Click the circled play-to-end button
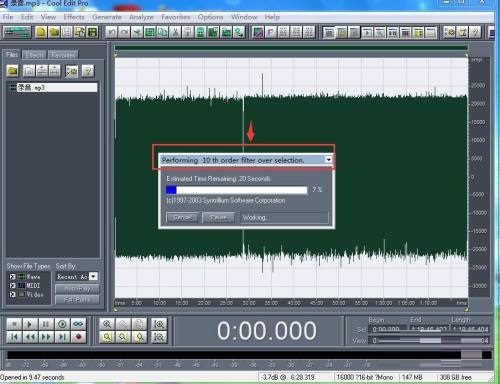 click(x=62, y=324)
